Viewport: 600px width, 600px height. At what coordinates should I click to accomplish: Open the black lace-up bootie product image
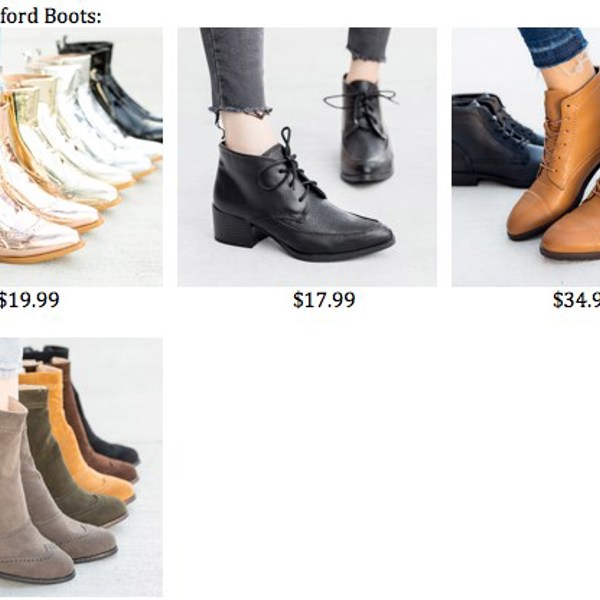307,157
